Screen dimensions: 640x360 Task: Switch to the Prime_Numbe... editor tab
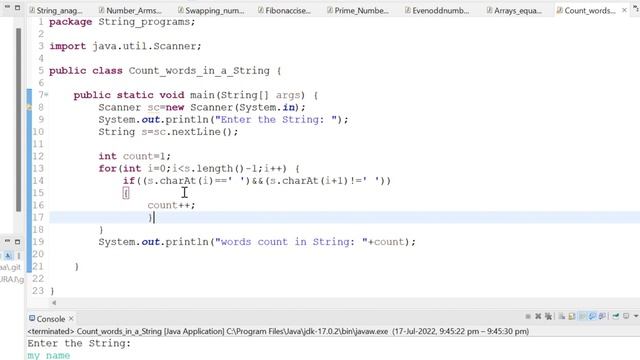tap(358, 11)
